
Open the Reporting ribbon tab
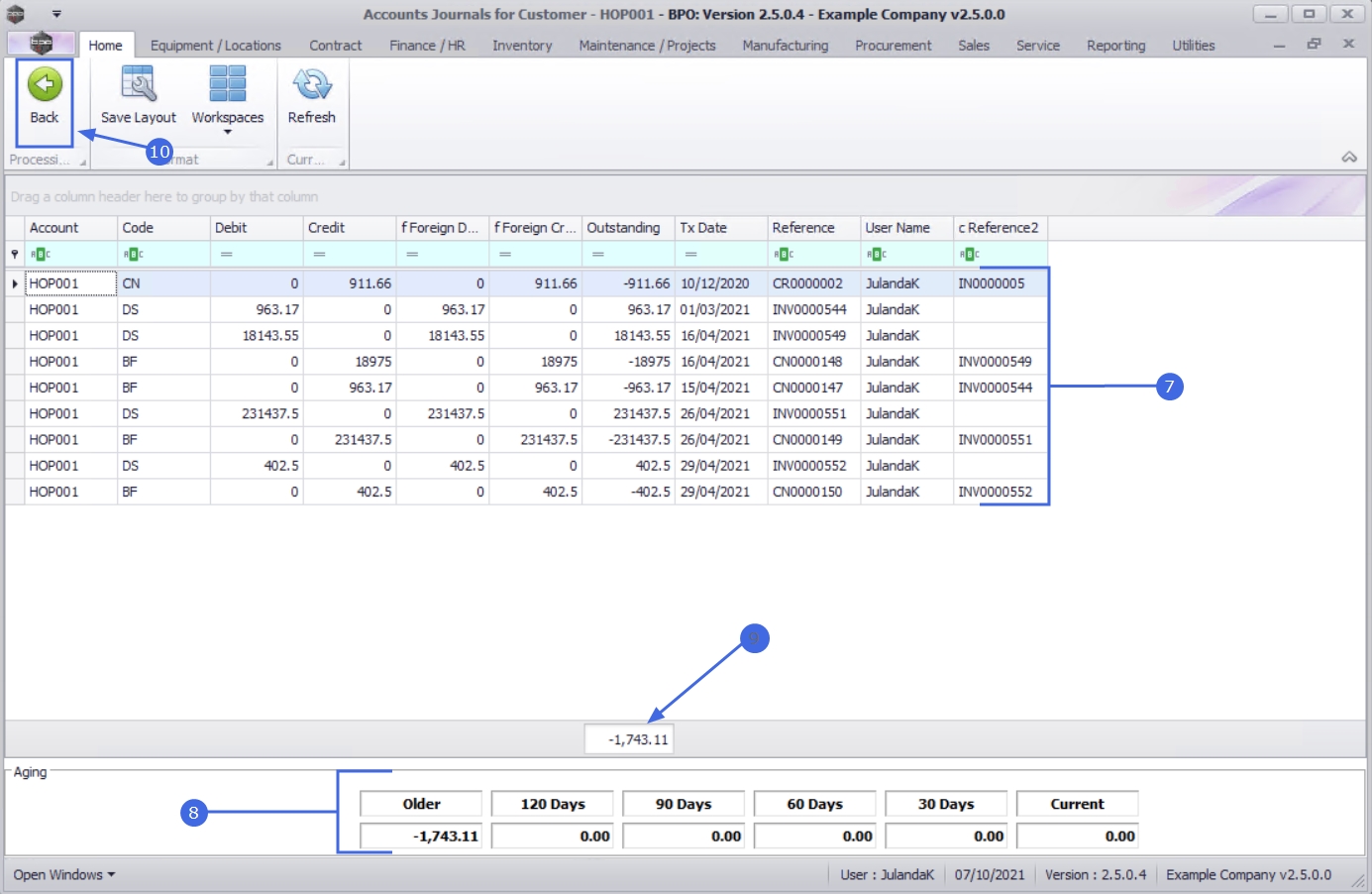click(1115, 46)
